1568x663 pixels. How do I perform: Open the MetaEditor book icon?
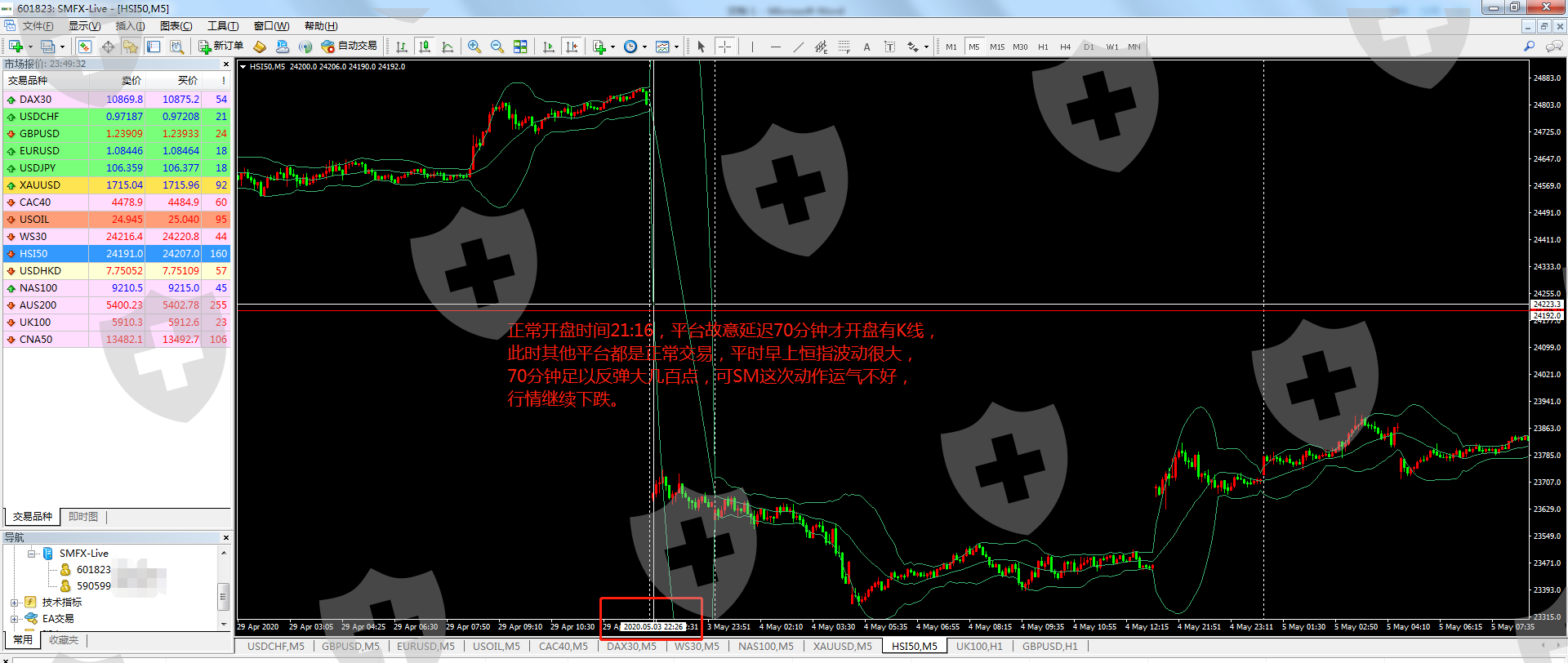pyautogui.click(x=260, y=47)
